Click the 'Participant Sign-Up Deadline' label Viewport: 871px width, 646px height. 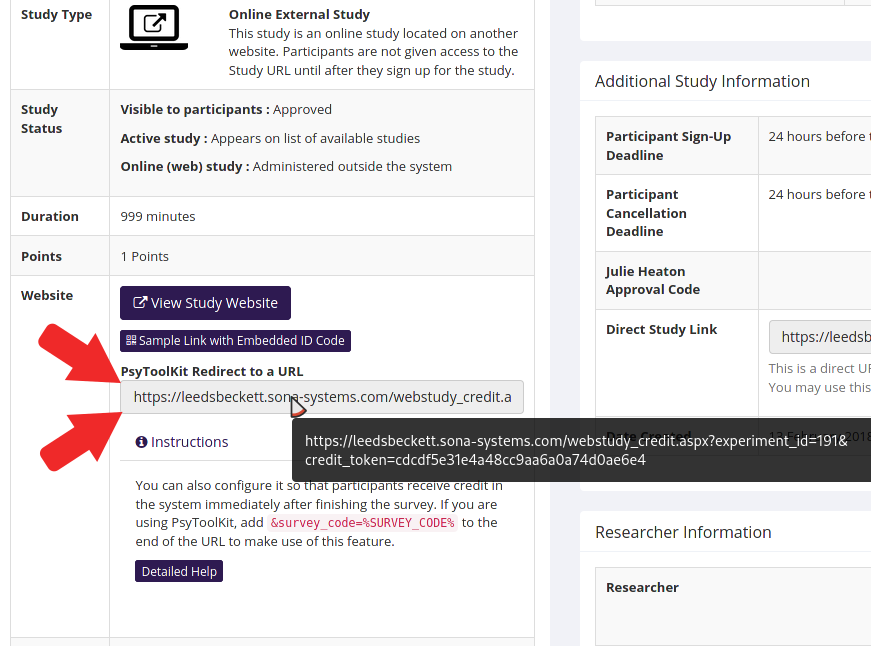pyautogui.click(x=668, y=146)
